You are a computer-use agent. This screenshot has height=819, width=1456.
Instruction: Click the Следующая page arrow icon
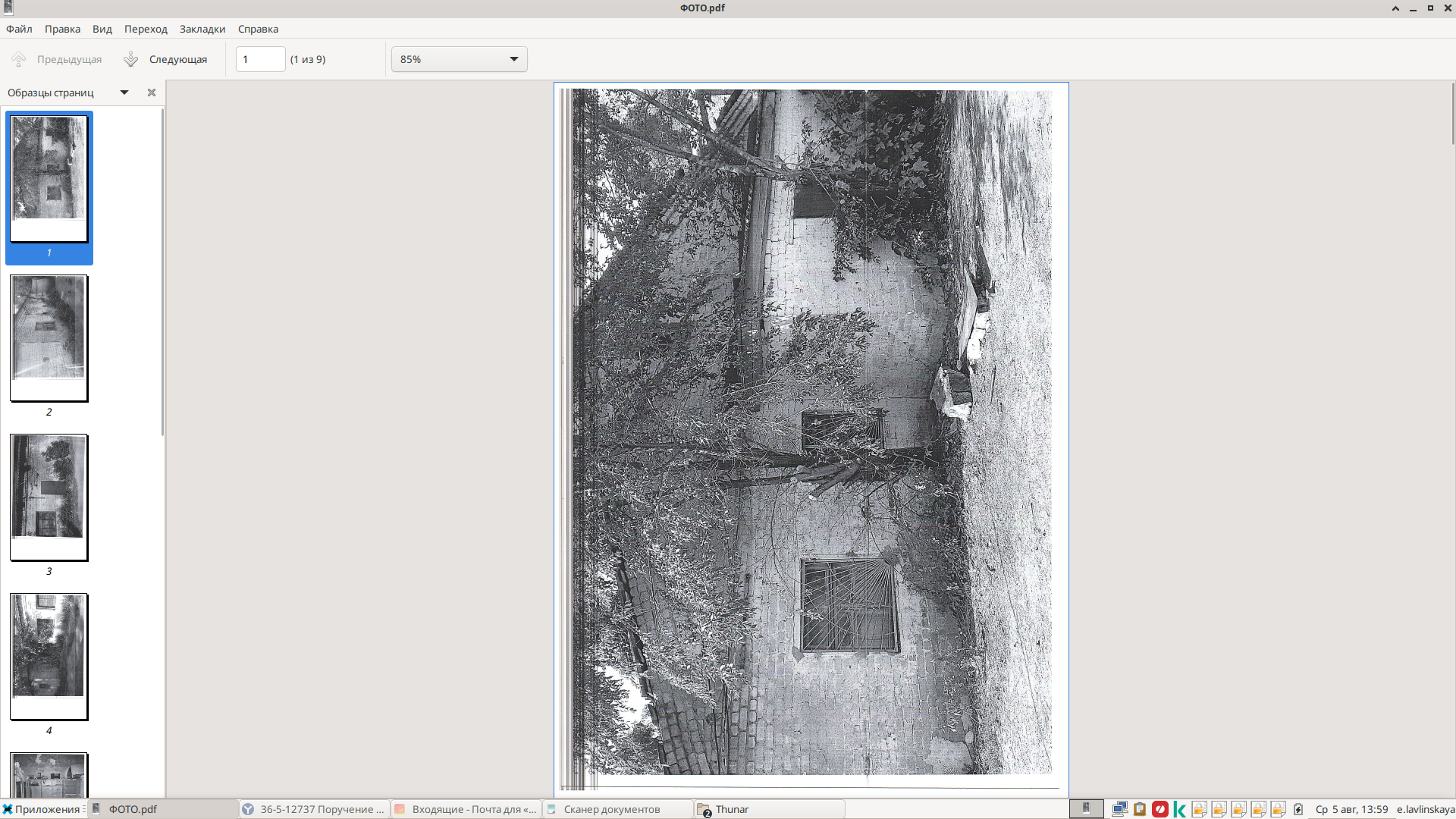tap(130, 59)
